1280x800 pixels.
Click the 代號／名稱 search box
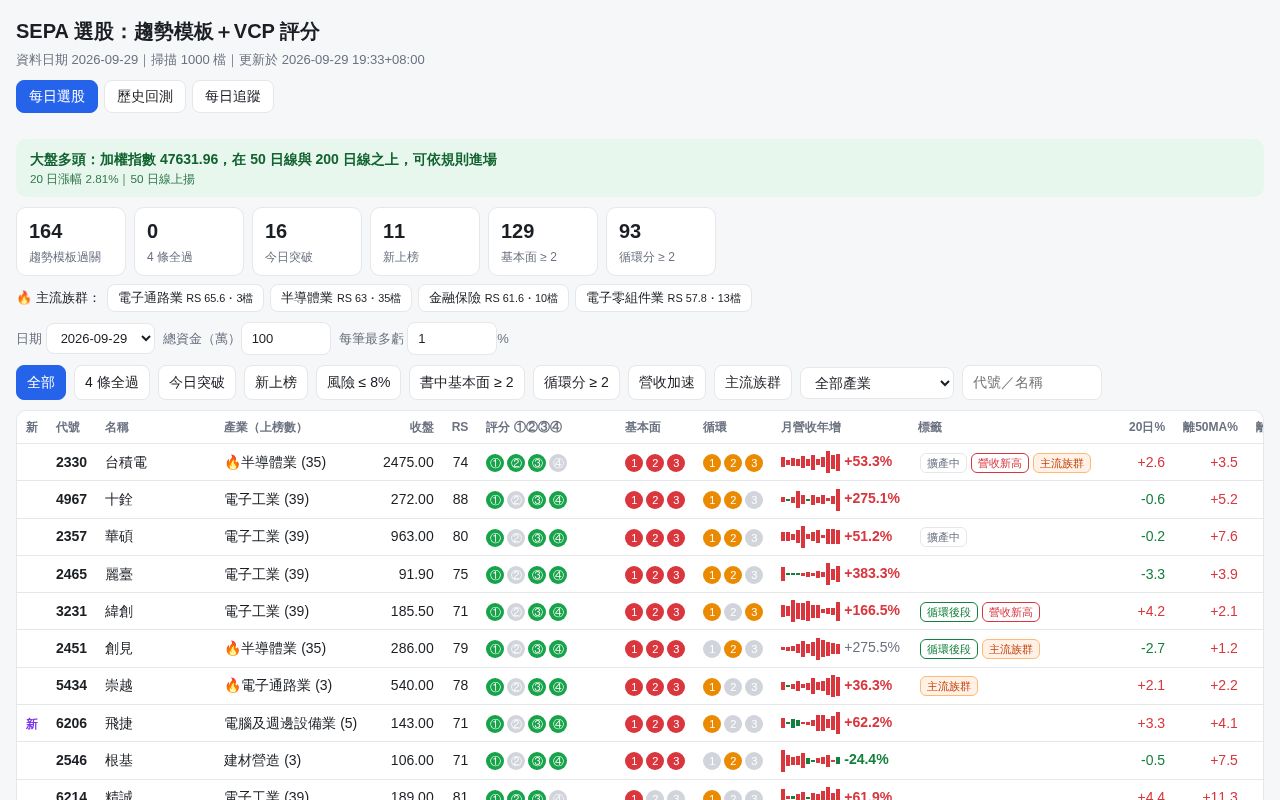tap(1032, 383)
